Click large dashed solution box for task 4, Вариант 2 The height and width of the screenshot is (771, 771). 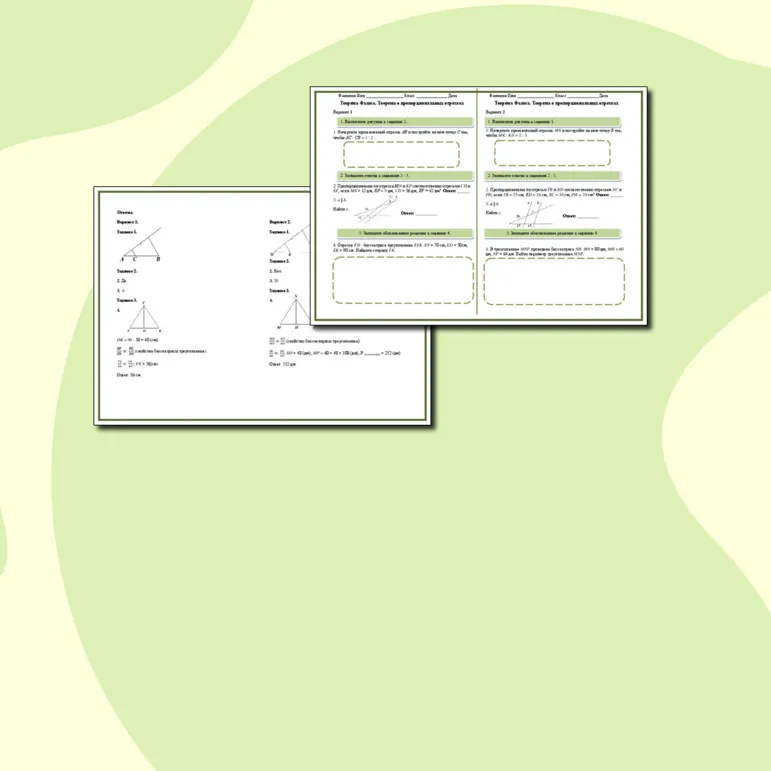coord(554,281)
